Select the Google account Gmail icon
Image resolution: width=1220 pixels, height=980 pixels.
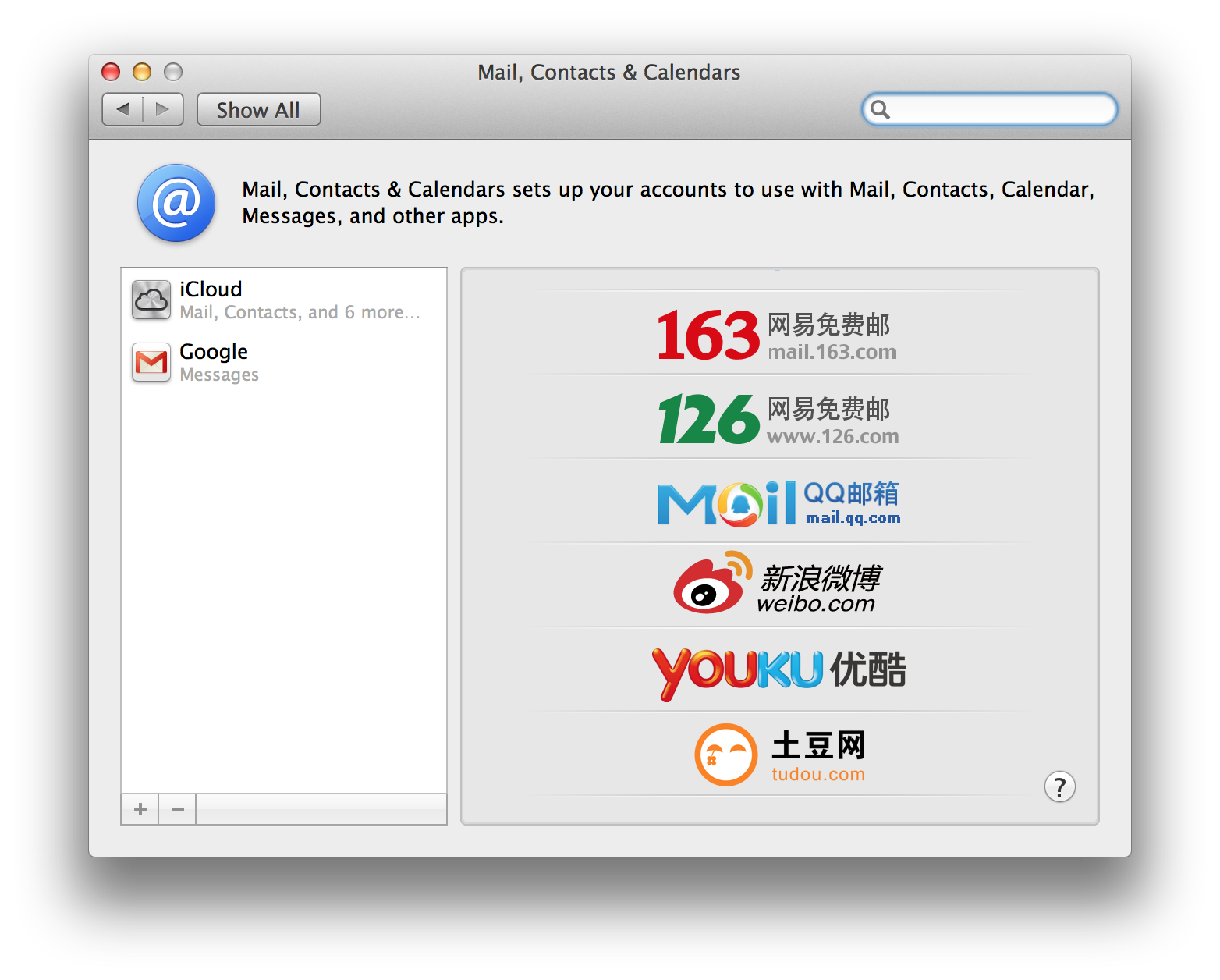(x=151, y=362)
